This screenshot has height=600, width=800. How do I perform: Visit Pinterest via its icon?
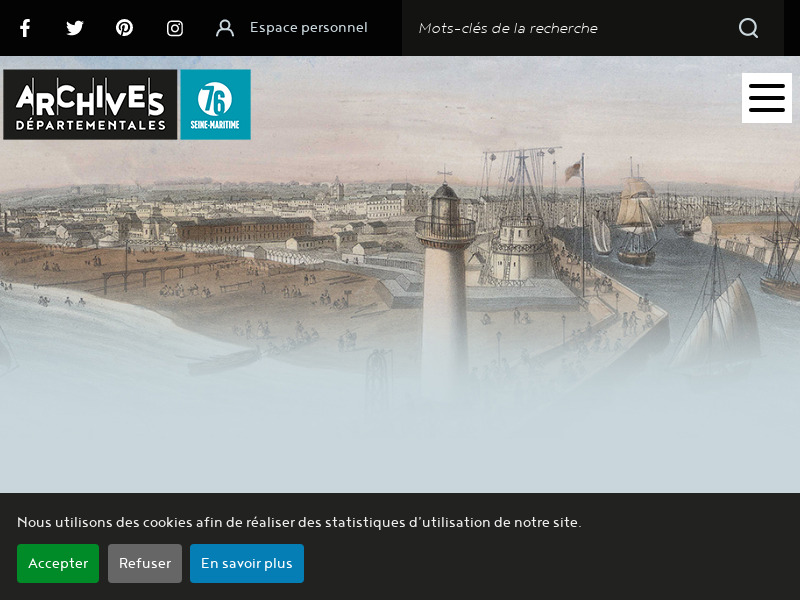(x=124, y=28)
